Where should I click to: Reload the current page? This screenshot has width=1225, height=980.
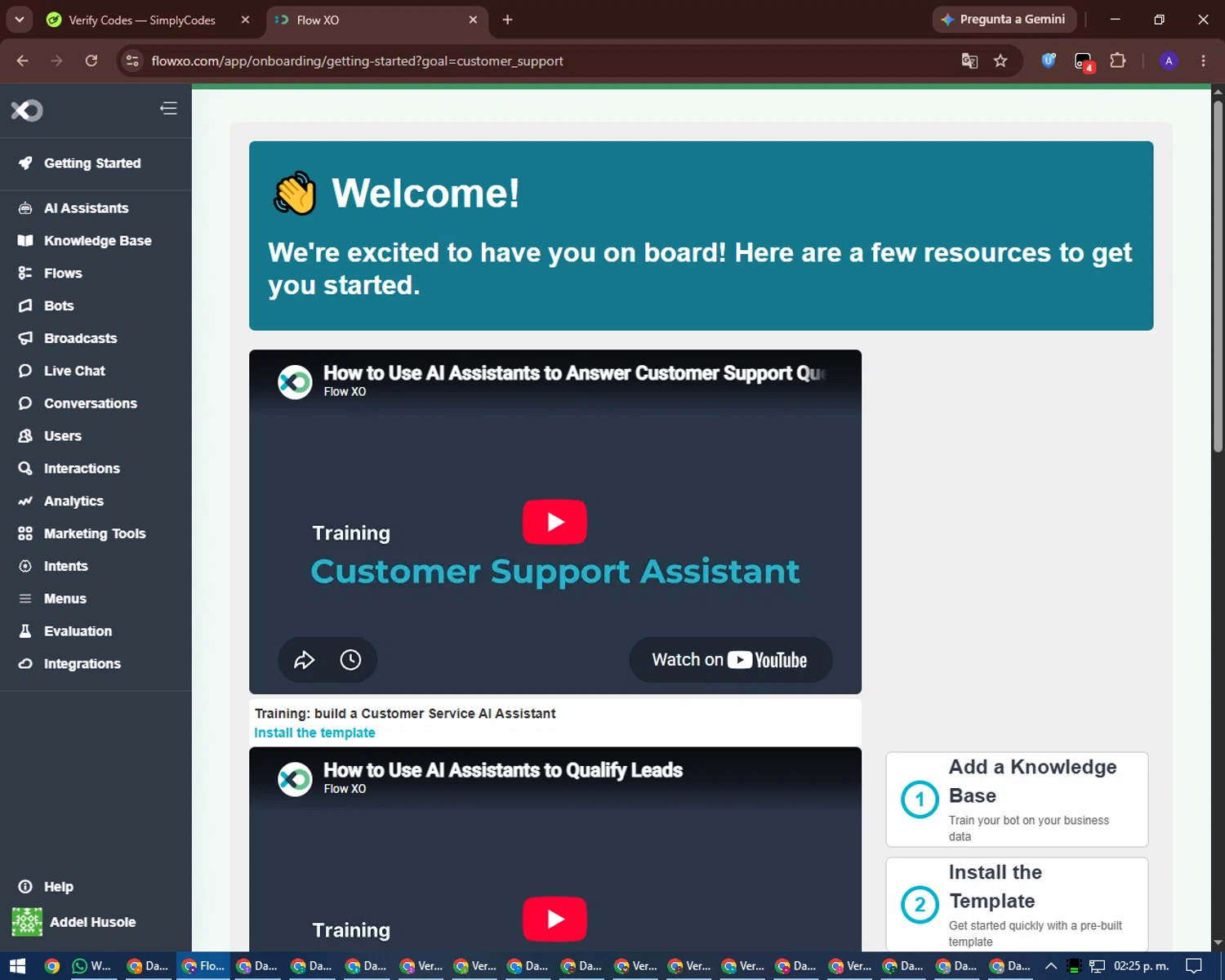tap(91, 61)
